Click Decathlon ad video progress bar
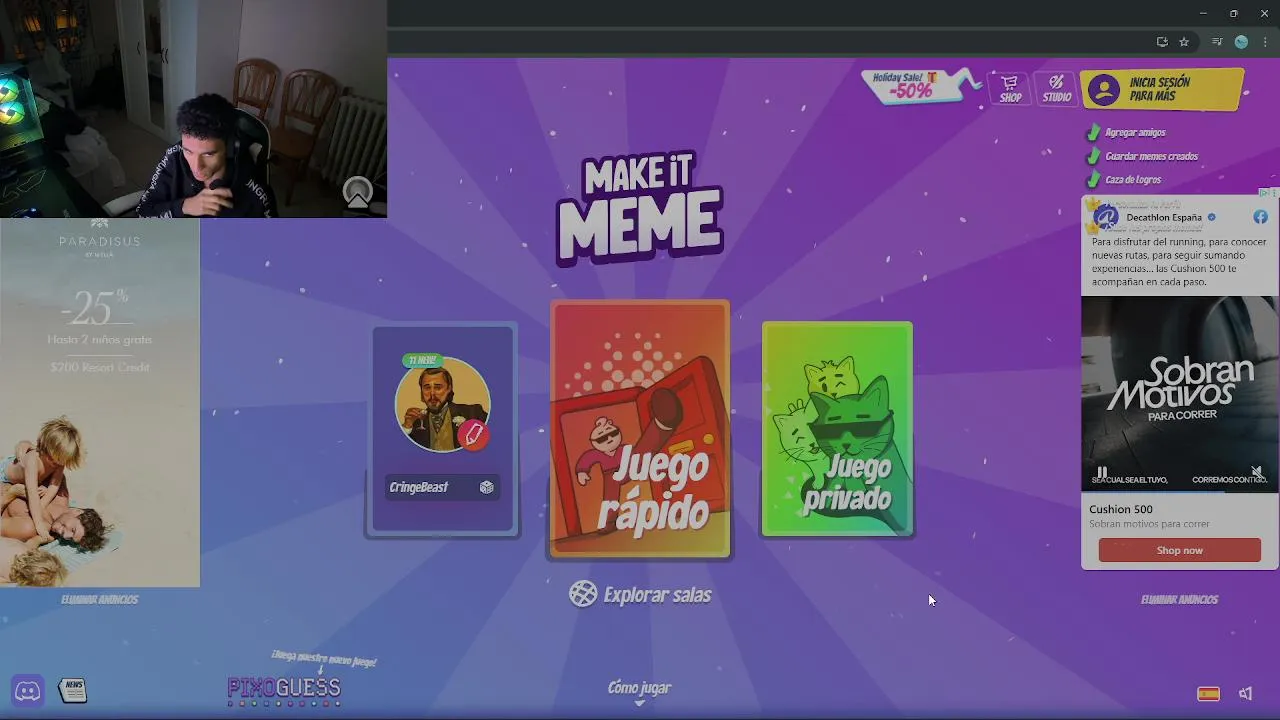The image size is (1280, 720). pyautogui.click(x=1180, y=491)
